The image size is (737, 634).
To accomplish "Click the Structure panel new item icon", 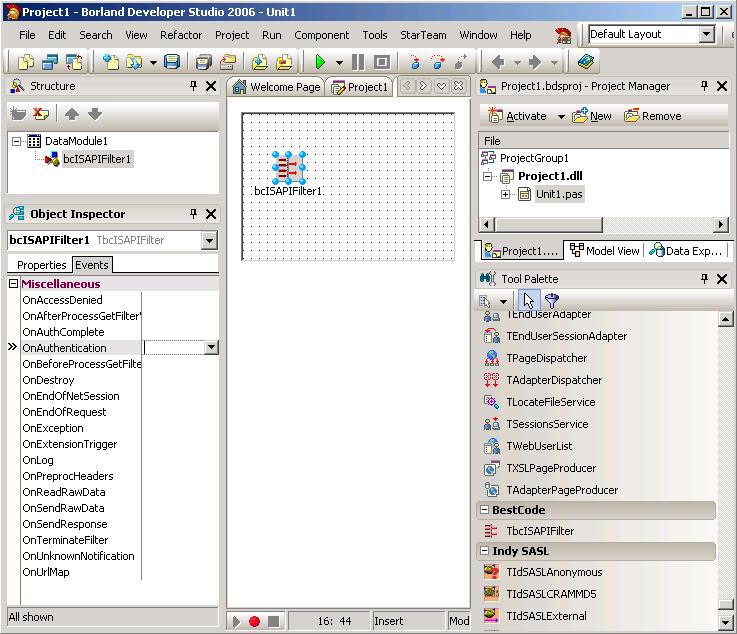I will point(18,114).
